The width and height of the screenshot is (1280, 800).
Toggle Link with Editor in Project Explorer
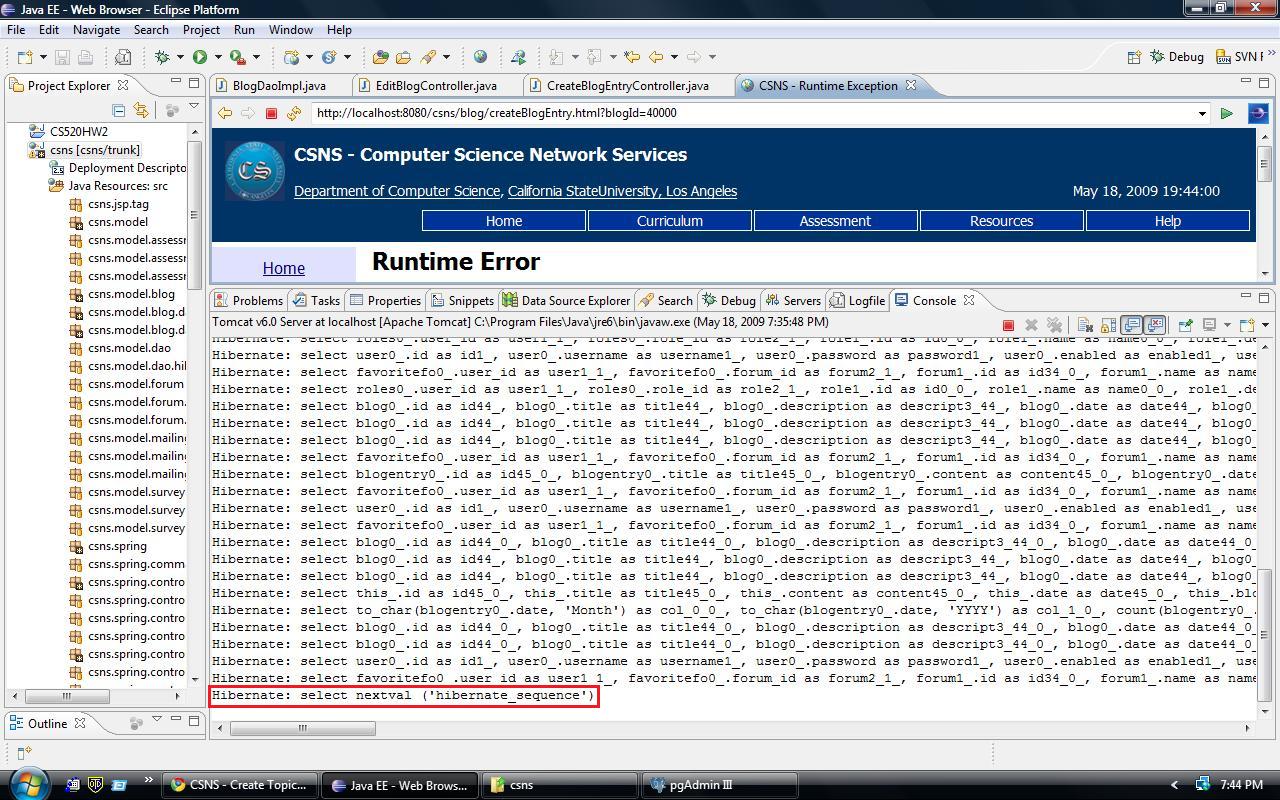point(141,110)
